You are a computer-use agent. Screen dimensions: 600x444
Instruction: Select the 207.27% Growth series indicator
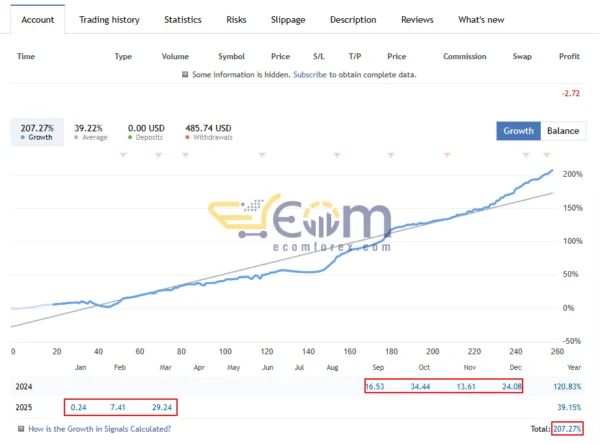point(35,132)
